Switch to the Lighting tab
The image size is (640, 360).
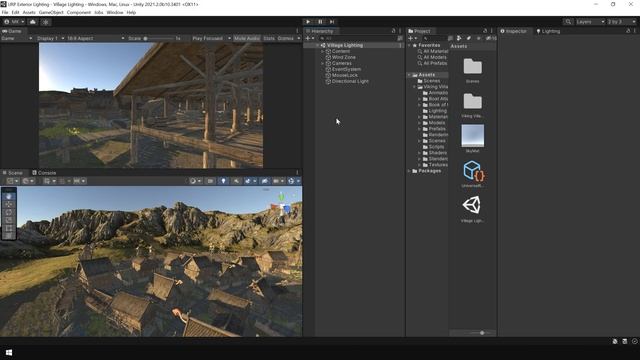pyautogui.click(x=548, y=31)
